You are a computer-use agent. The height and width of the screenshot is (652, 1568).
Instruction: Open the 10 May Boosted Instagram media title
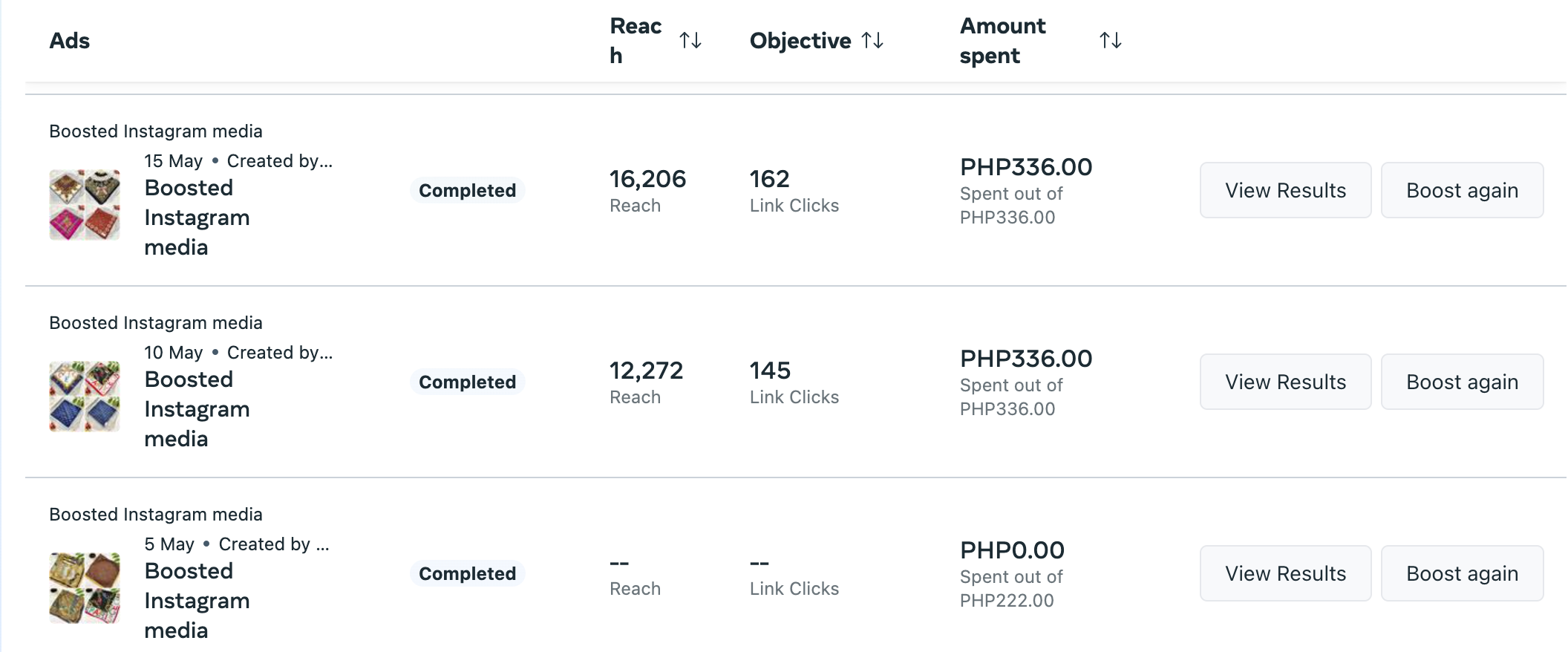click(x=197, y=408)
